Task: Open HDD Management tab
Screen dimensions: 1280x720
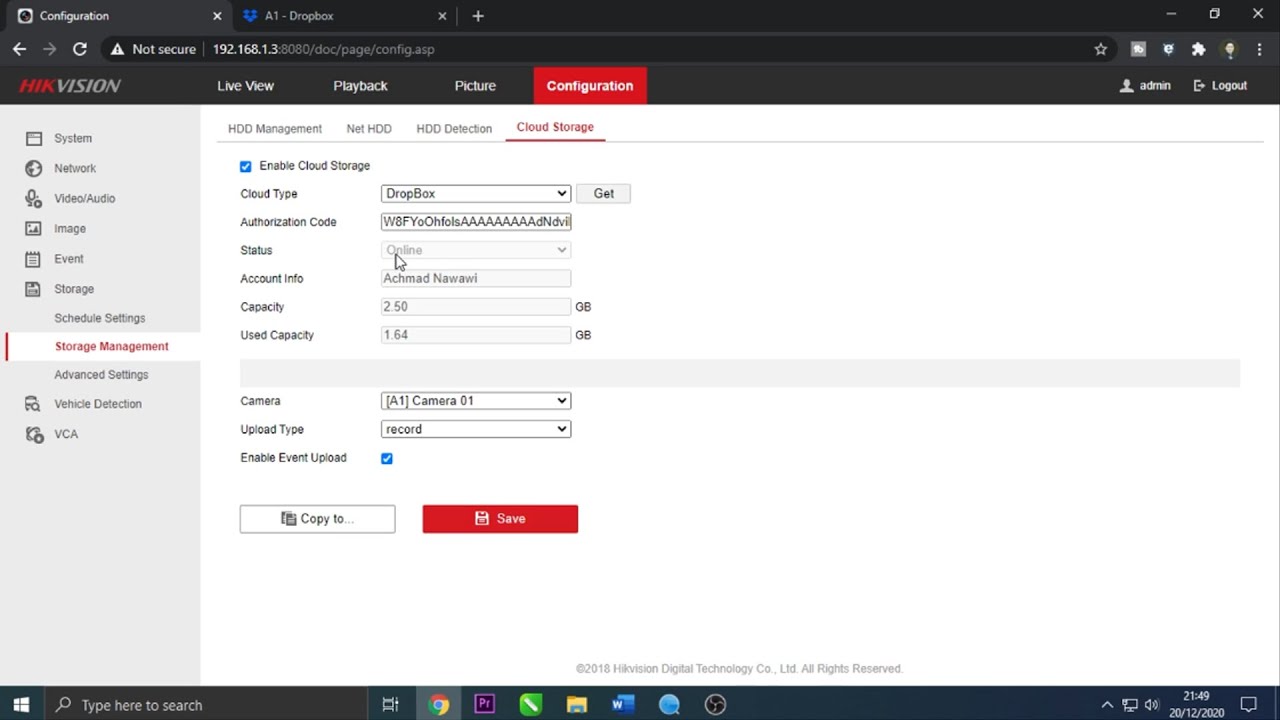Action: 275,128
